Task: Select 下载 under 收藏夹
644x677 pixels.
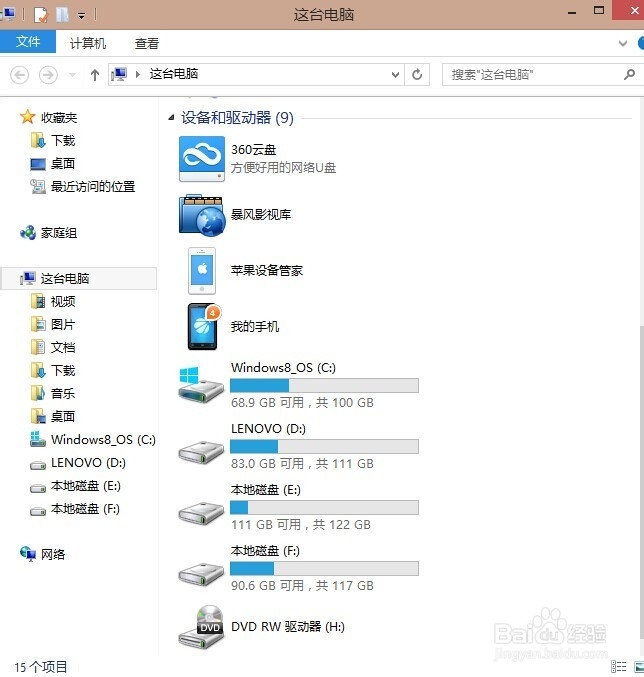Action: [x=63, y=140]
